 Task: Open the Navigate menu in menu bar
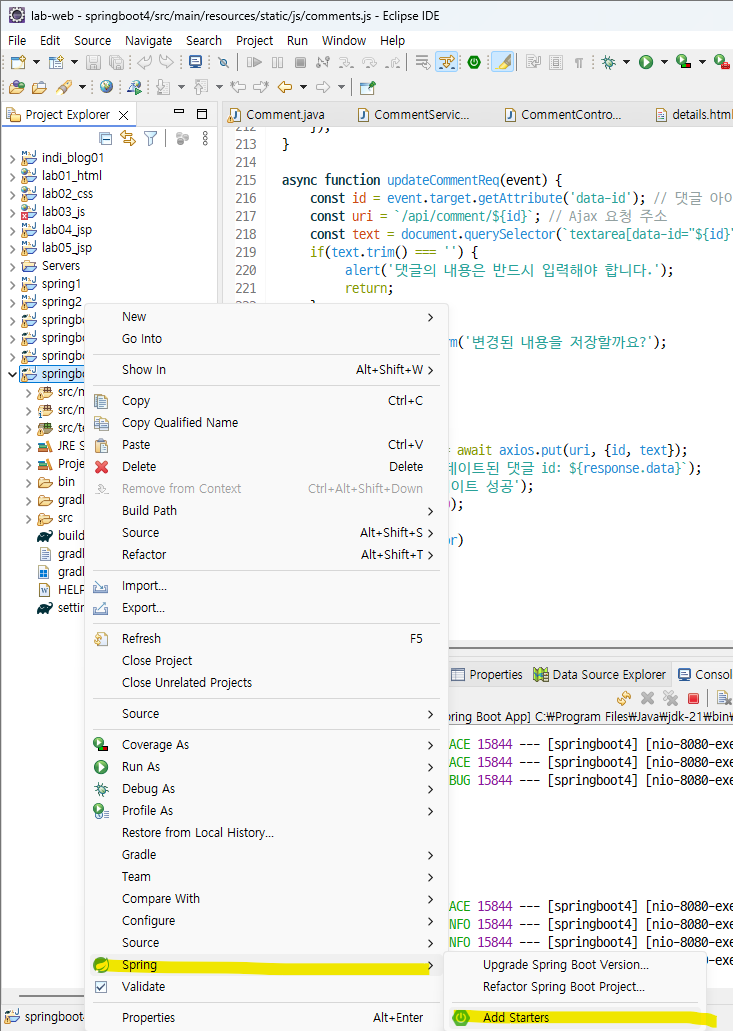tap(149, 41)
